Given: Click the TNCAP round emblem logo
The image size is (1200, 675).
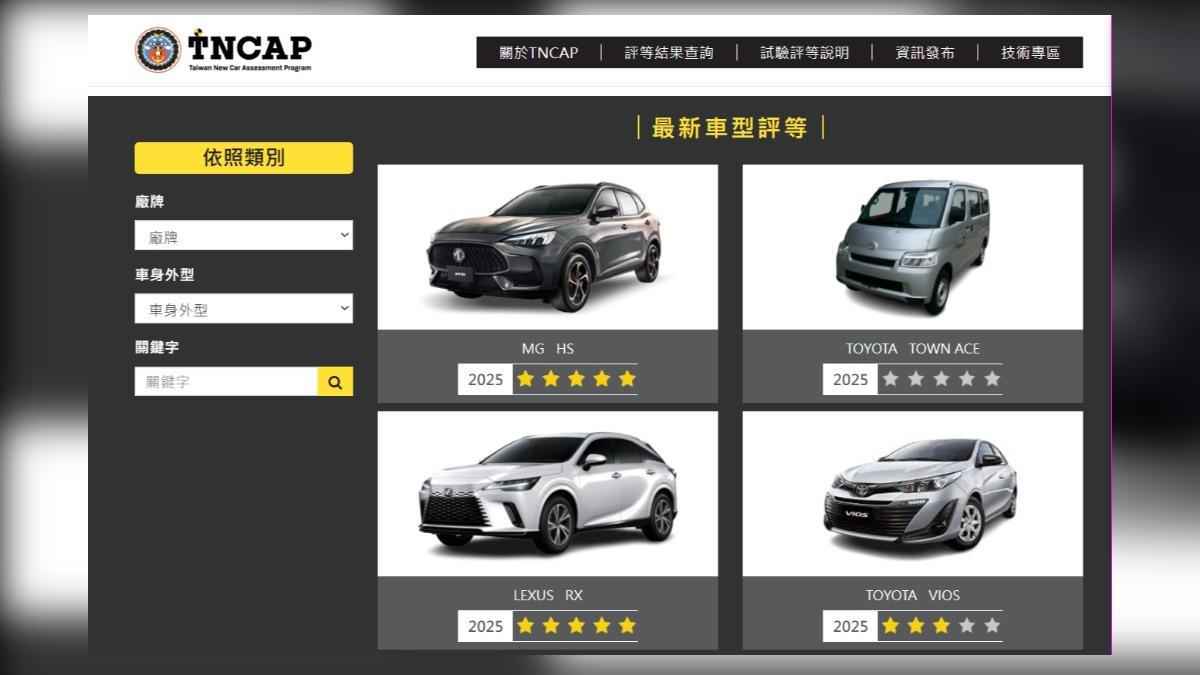Looking at the screenshot, I should coord(158,50).
